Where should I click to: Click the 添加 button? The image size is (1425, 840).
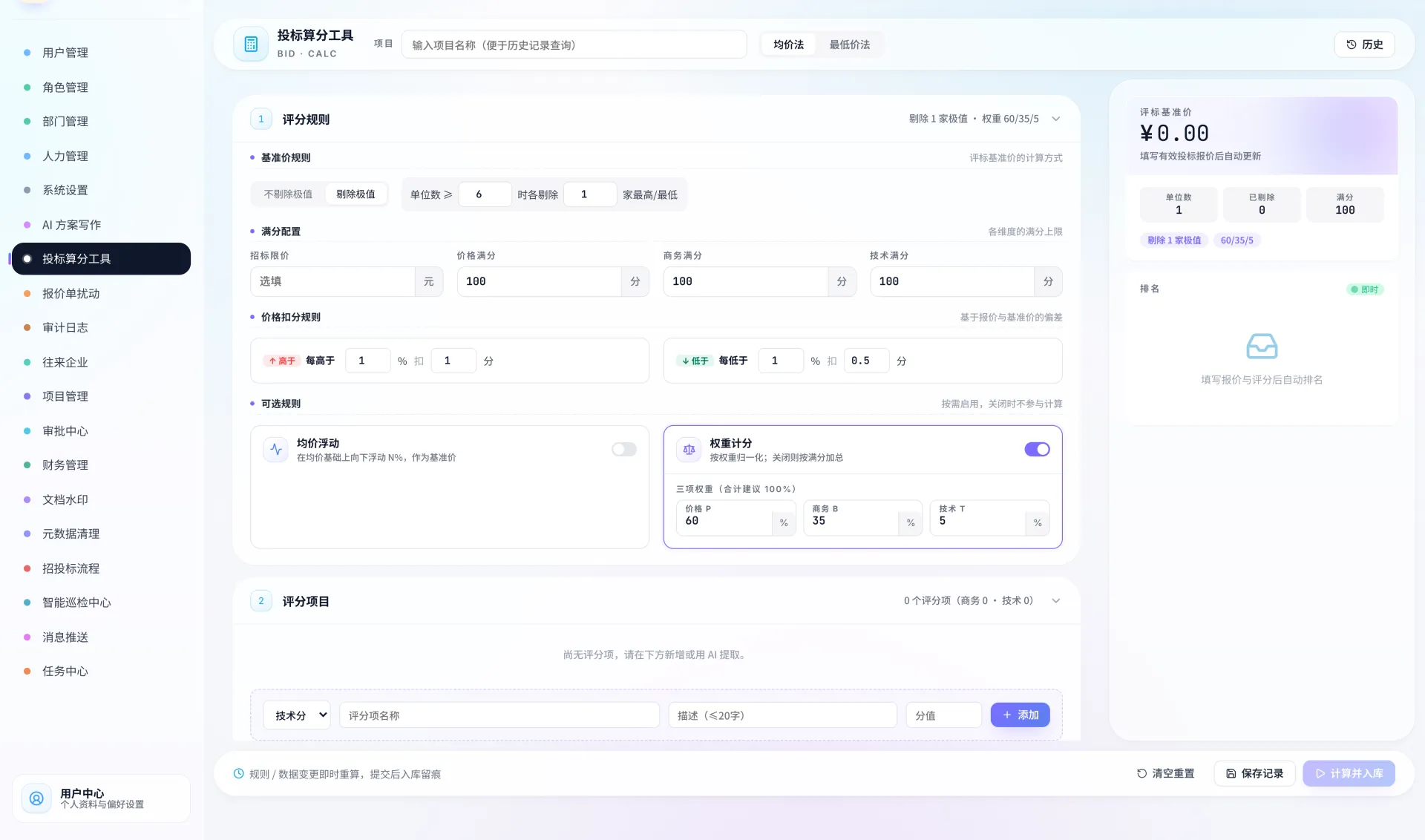[x=1020, y=715]
